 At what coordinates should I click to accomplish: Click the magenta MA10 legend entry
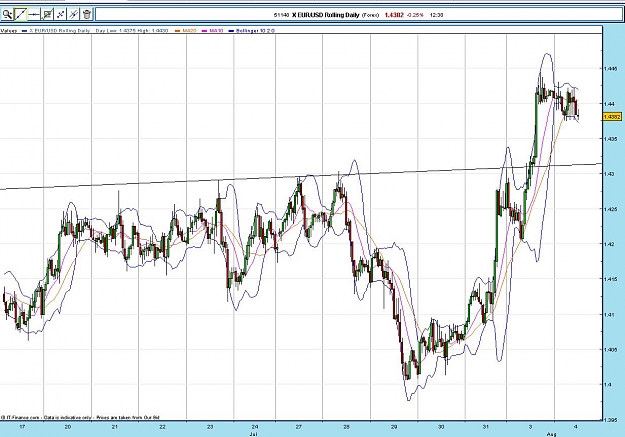click(x=214, y=31)
